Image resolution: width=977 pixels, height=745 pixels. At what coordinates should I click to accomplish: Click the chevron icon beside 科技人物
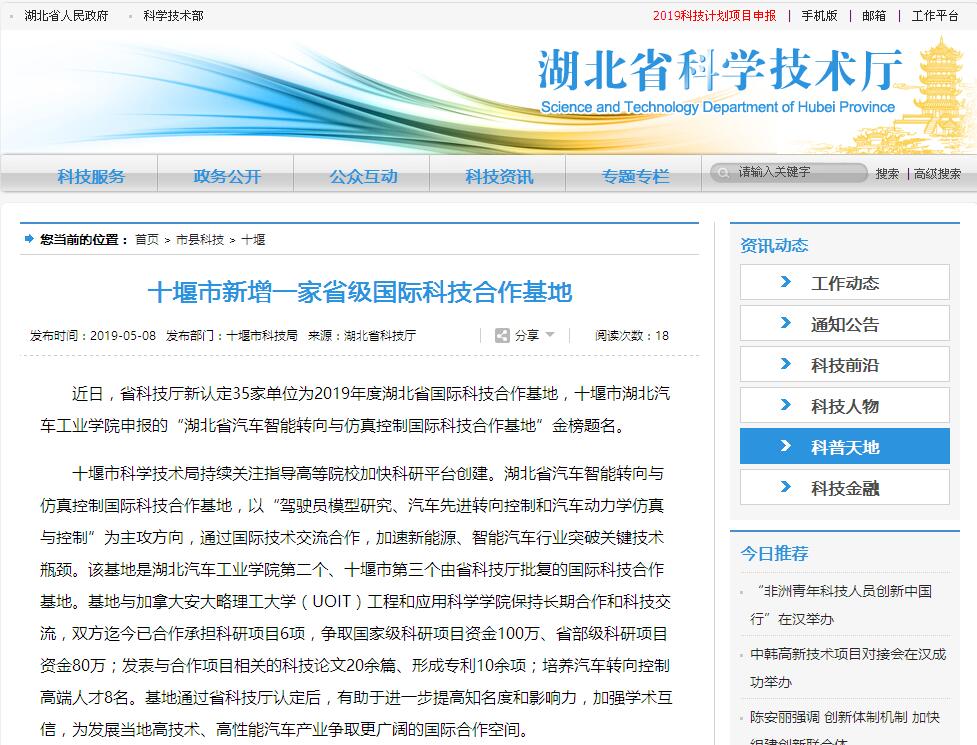(785, 405)
